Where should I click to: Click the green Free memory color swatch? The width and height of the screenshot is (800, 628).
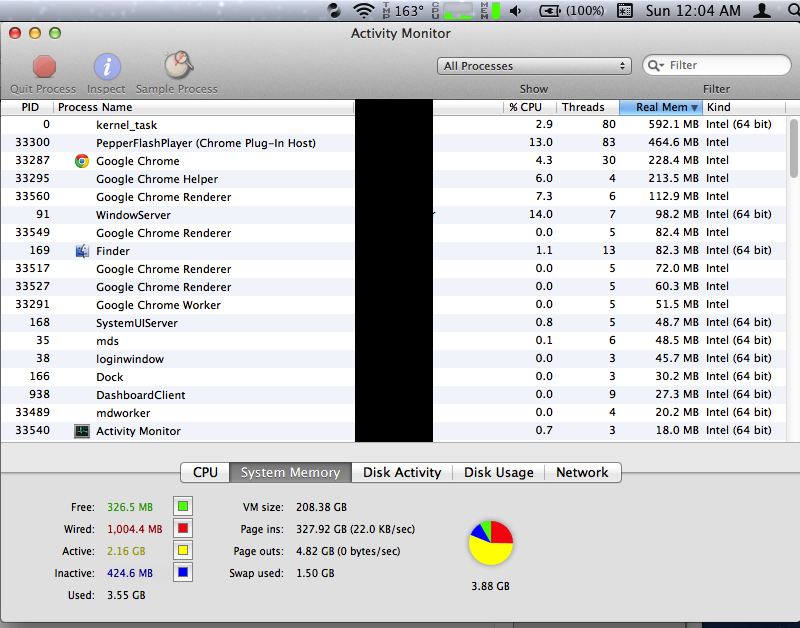click(x=183, y=507)
